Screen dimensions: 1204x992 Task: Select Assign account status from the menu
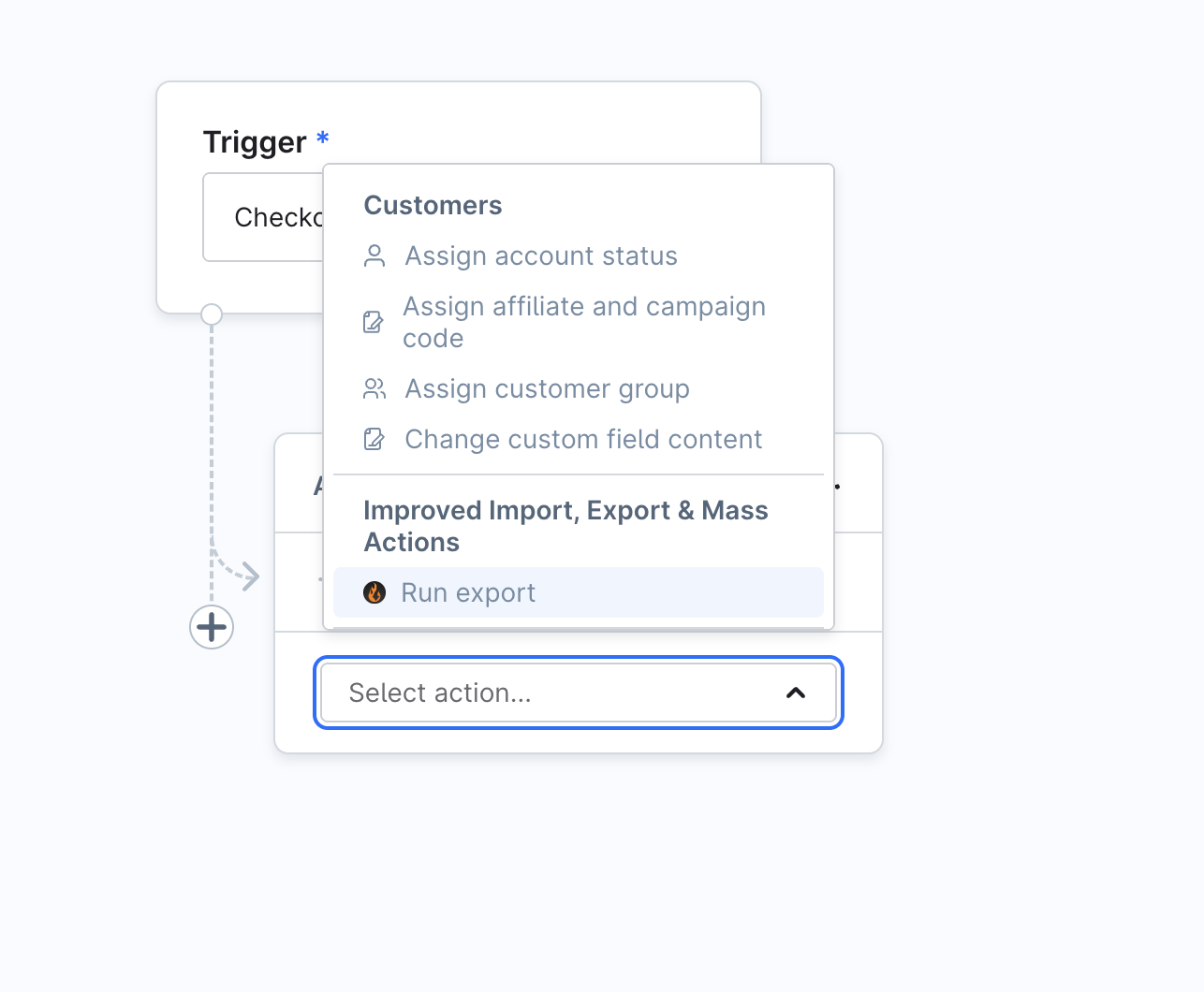click(x=540, y=255)
